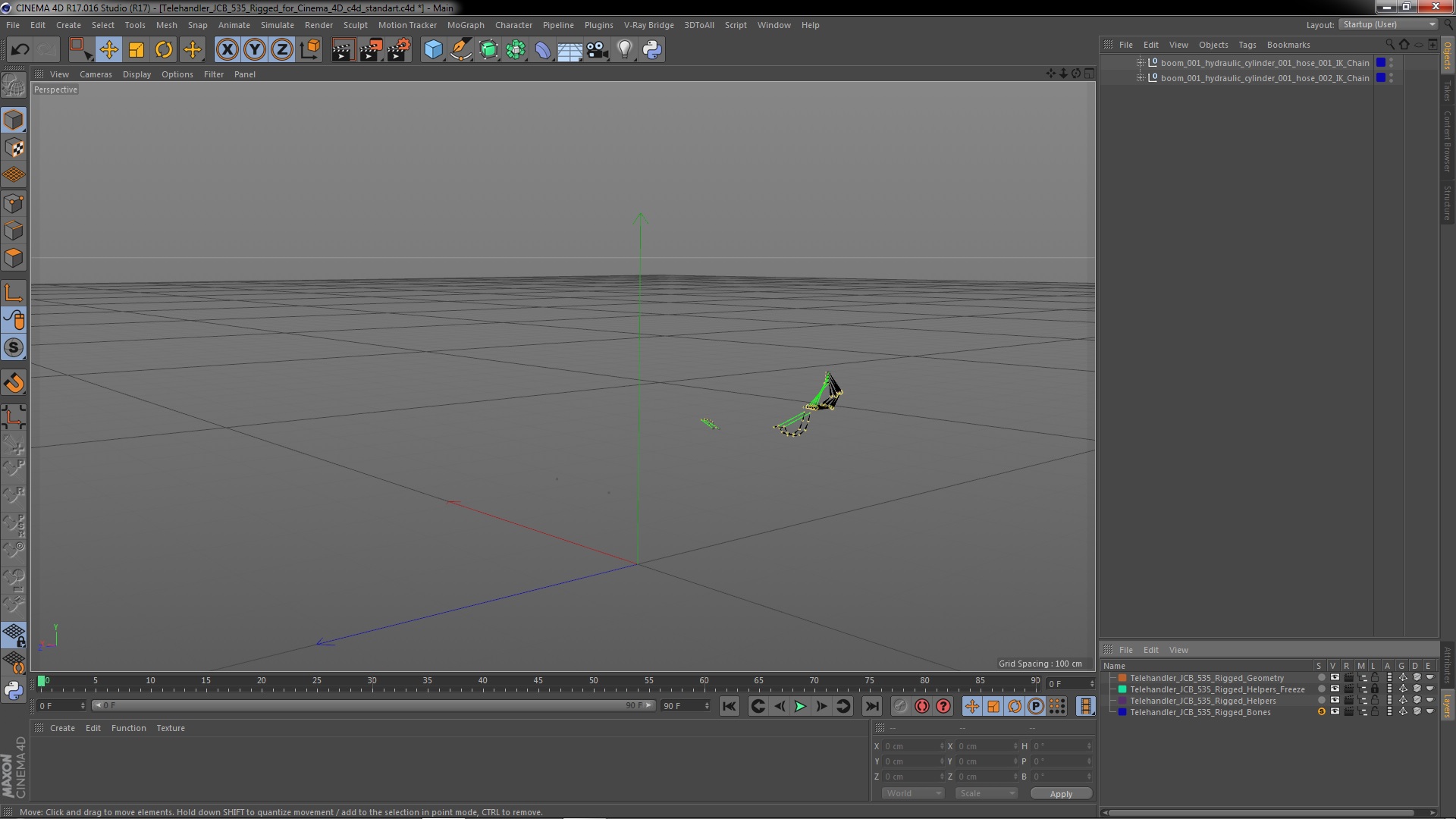Click the Undo arrow icon
This screenshot has width=1456, height=819.
20,50
